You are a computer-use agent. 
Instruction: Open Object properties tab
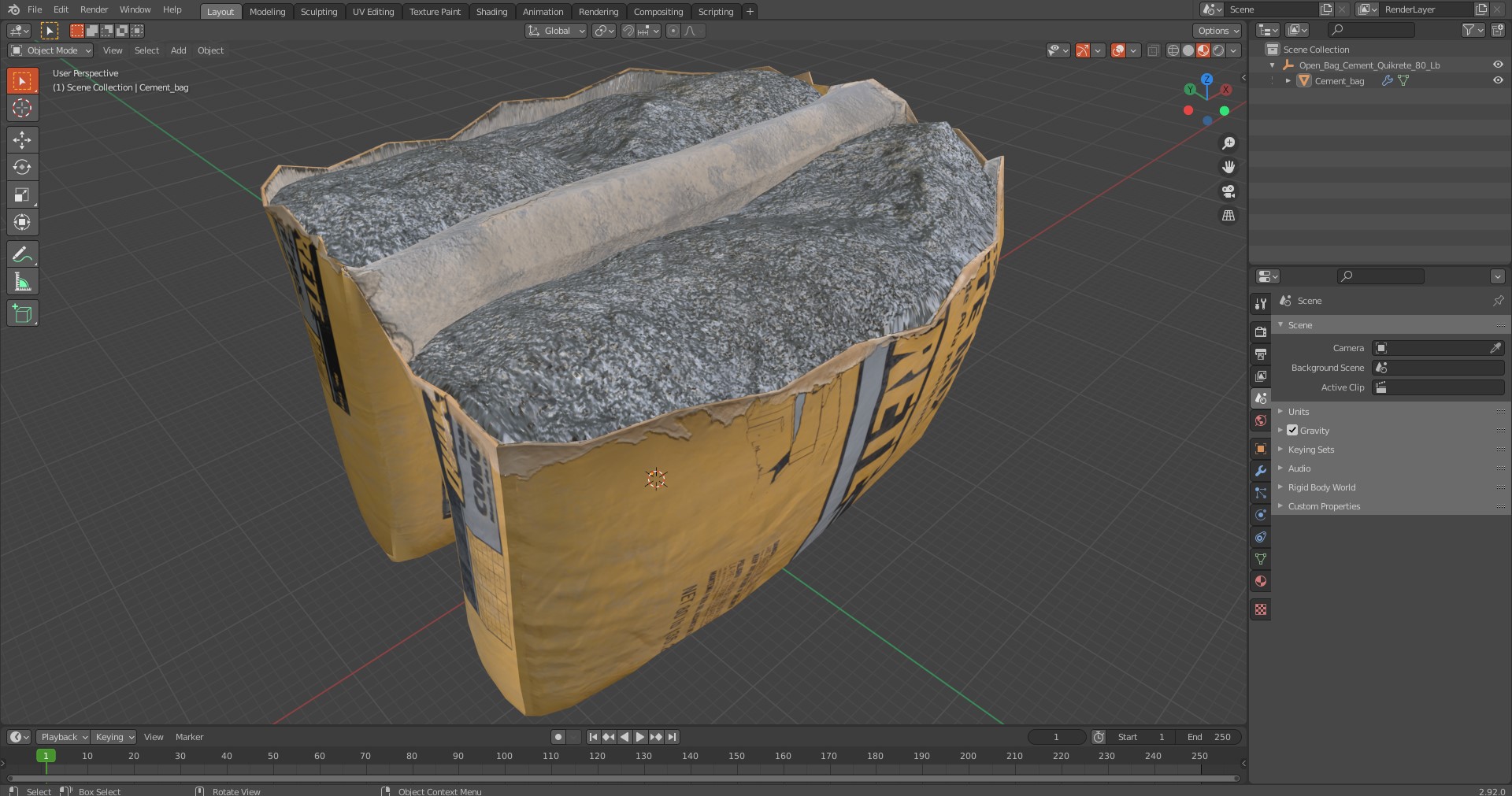[1261, 449]
